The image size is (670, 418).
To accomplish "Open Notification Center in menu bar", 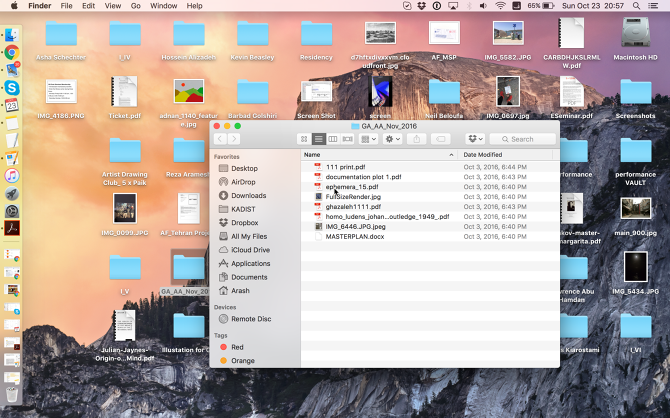I will tap(653, 6).
